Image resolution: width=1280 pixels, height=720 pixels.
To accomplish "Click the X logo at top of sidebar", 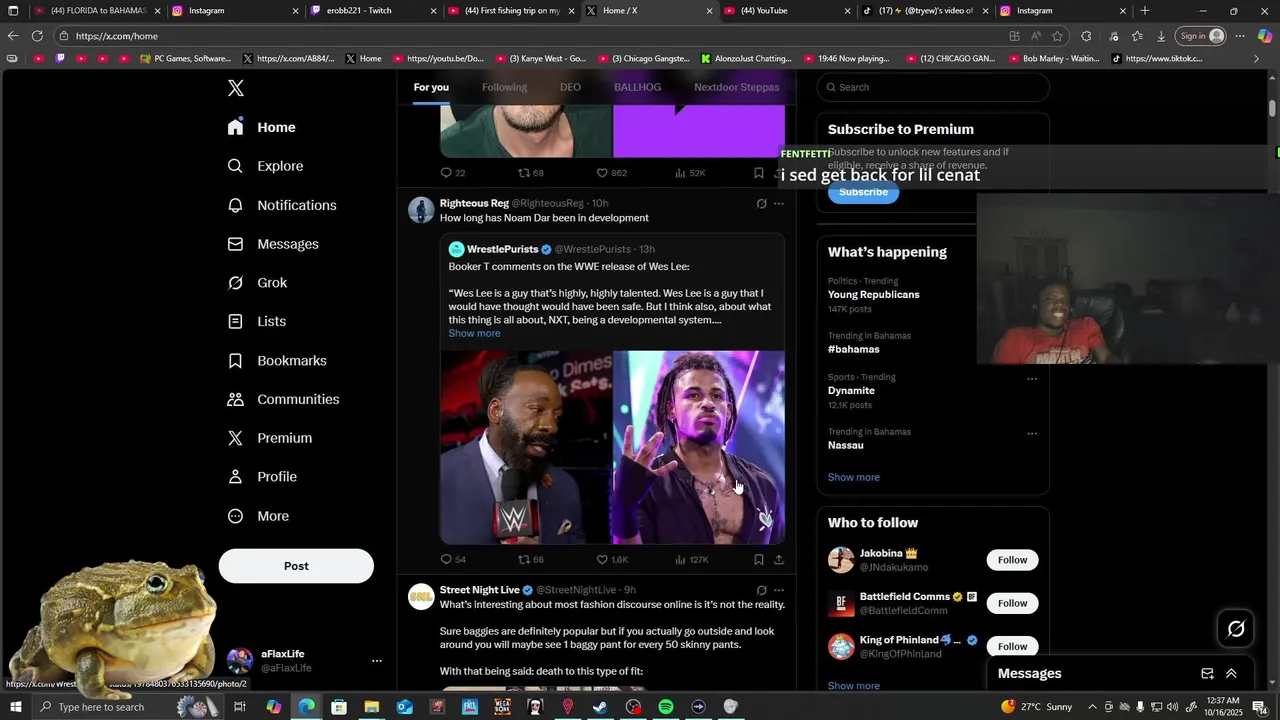I will click(x=236, y=88).
